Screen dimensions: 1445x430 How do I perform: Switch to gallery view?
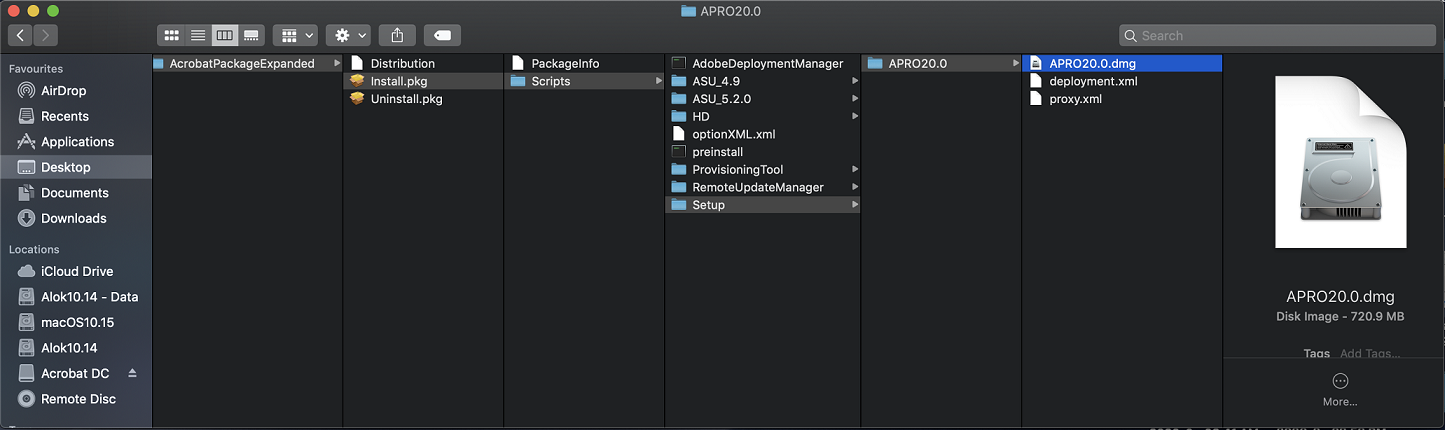coord(251,35)
